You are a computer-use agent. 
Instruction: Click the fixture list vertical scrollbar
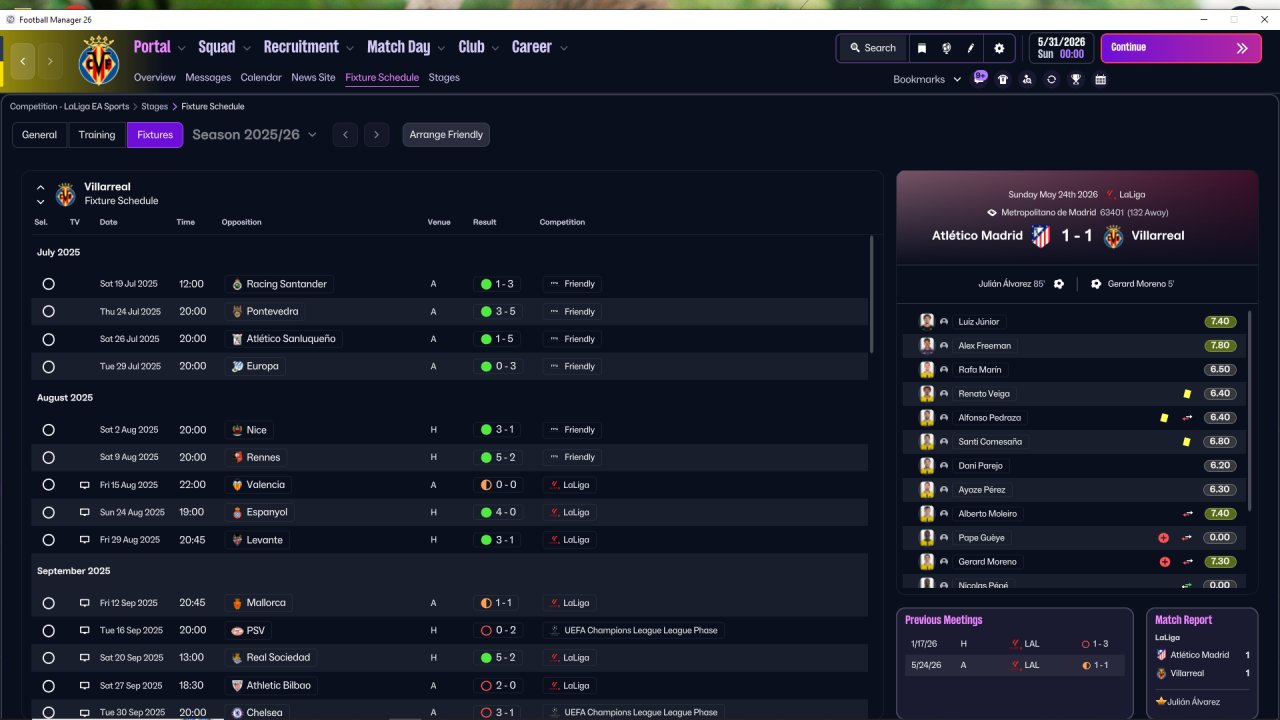coord(871,294)
